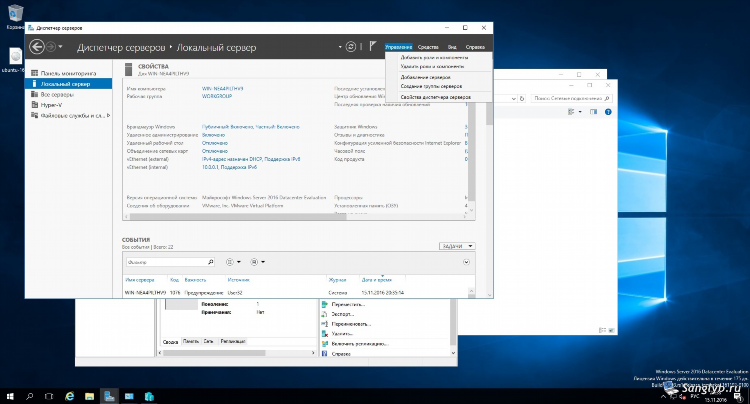This screenshot has width=750, height=404.
Task: Open the list criteria options dropdown
Action: [x=233, y=262]
